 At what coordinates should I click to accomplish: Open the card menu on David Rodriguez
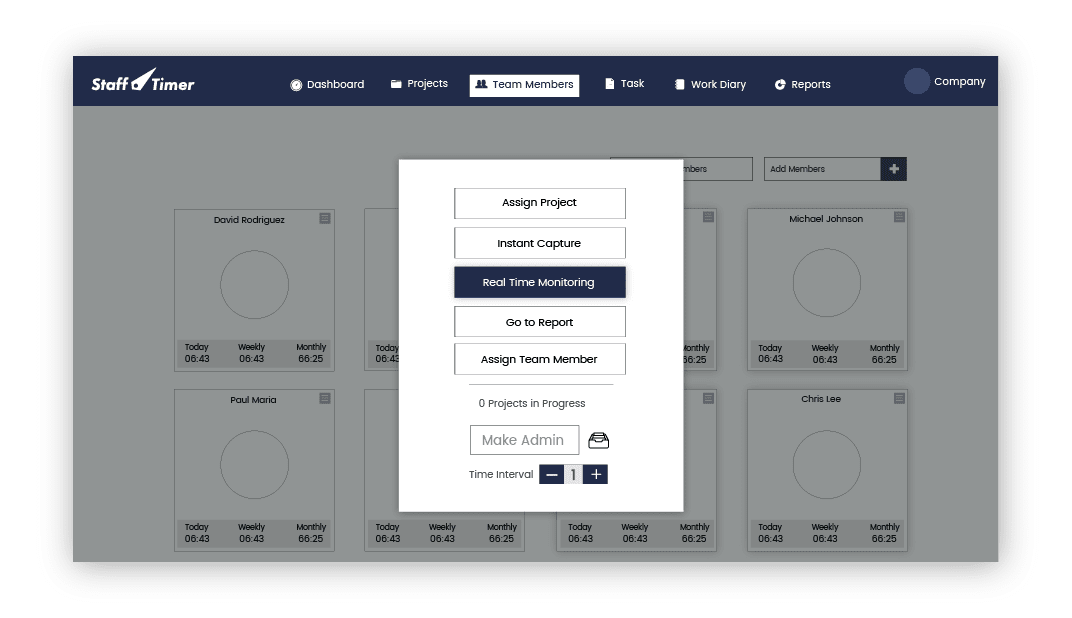tap(324, 219)
